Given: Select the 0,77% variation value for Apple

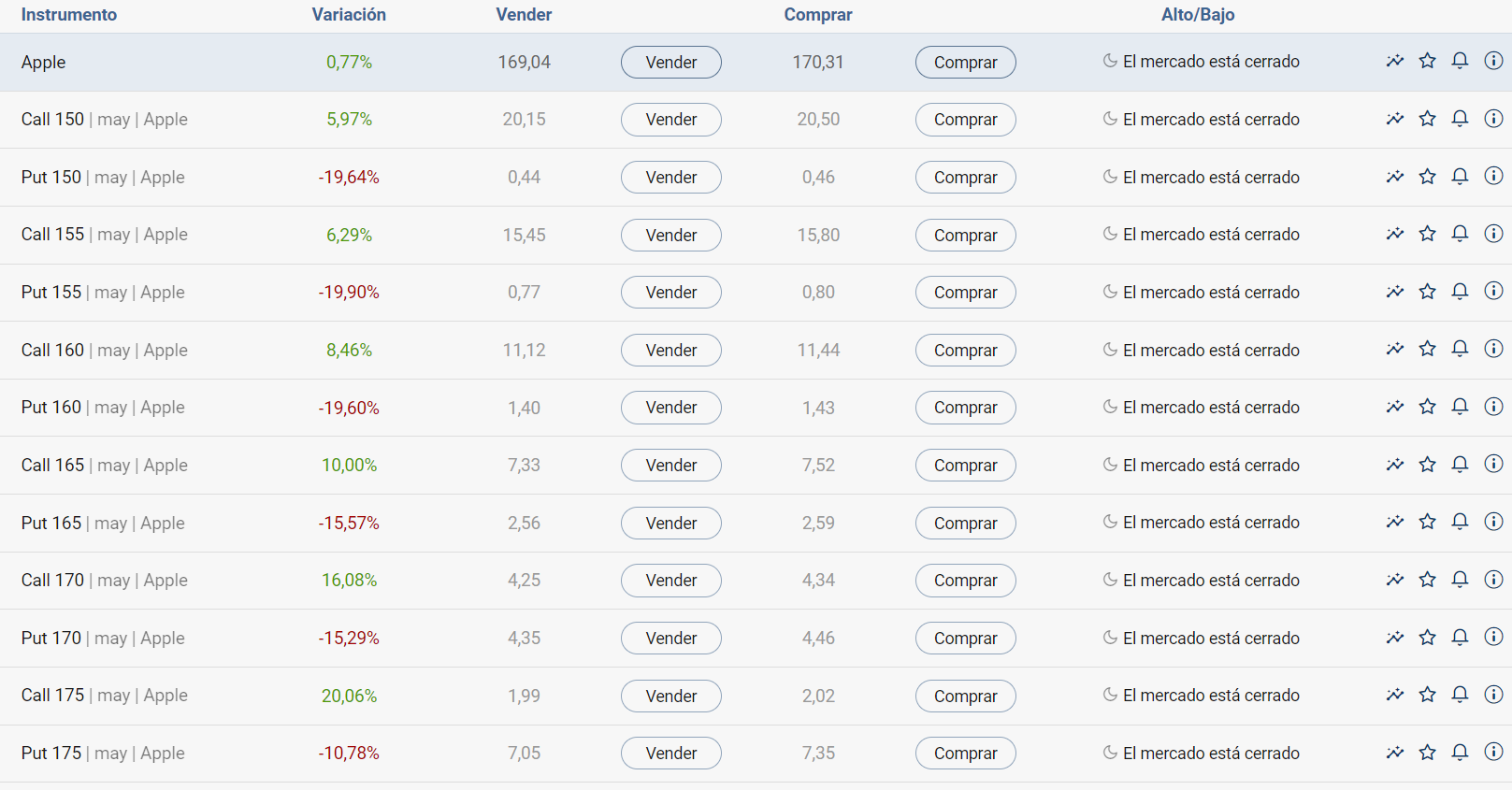Looking at the screenshot, I should pos(349,63).
